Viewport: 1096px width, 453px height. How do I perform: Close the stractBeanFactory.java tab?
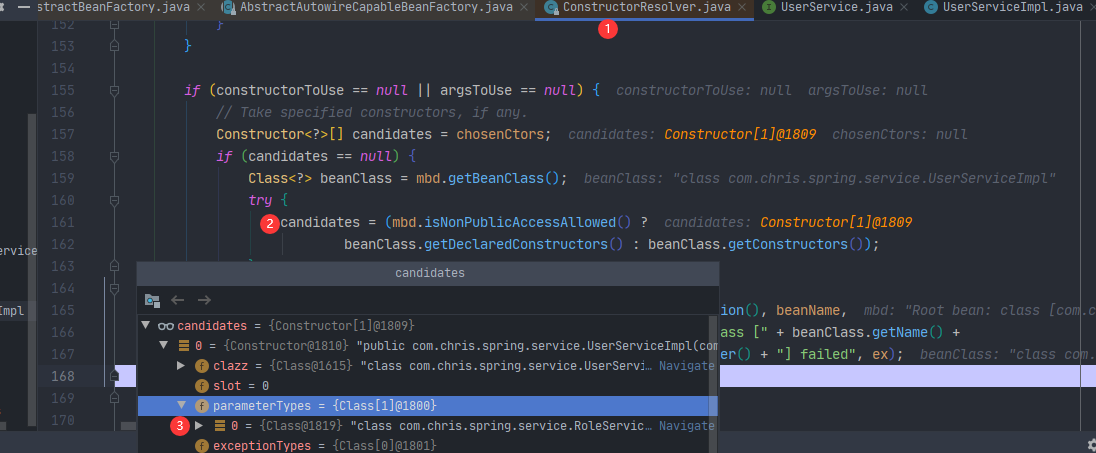(x=202, y=8)
